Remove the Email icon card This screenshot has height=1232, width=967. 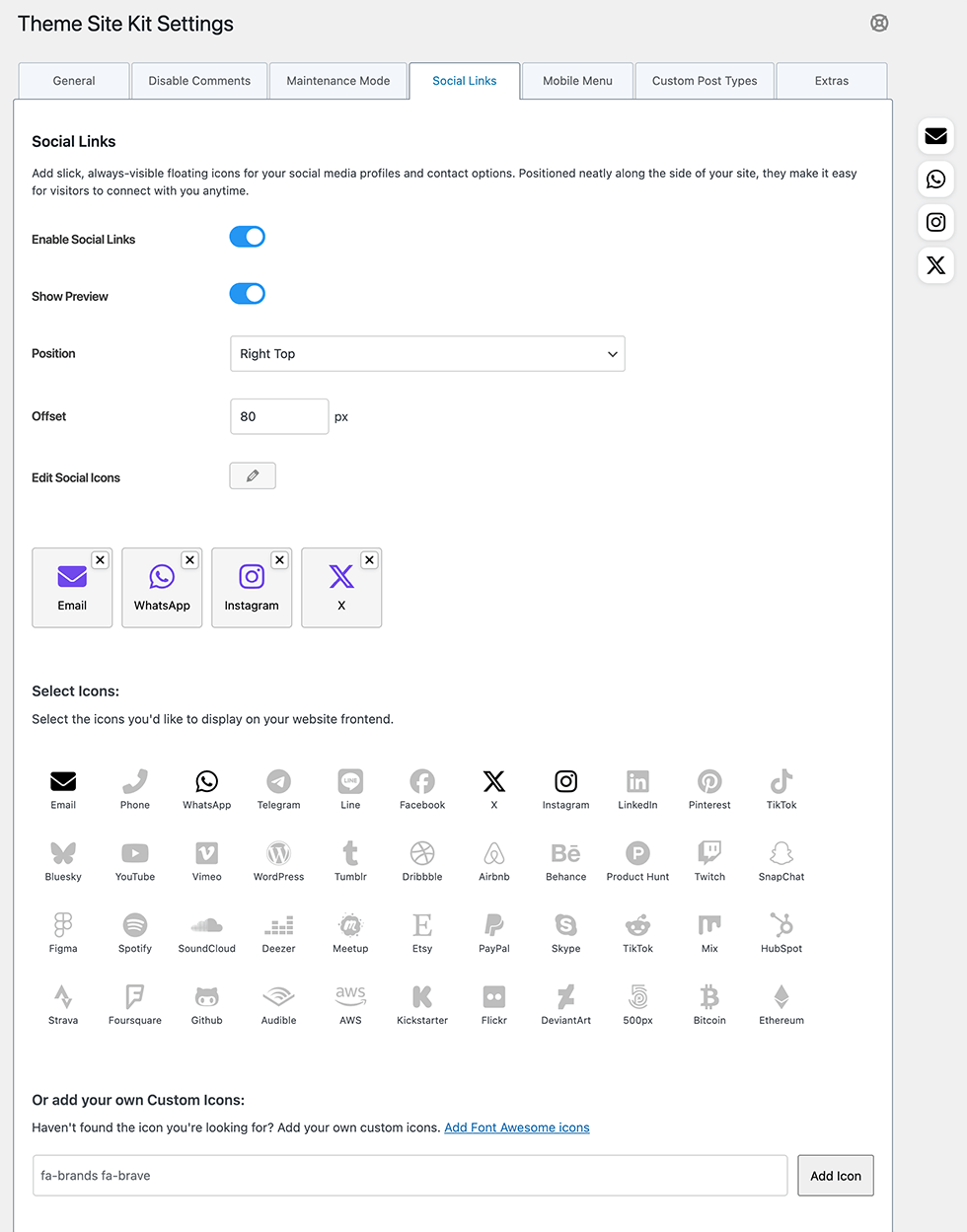[100, 560]
